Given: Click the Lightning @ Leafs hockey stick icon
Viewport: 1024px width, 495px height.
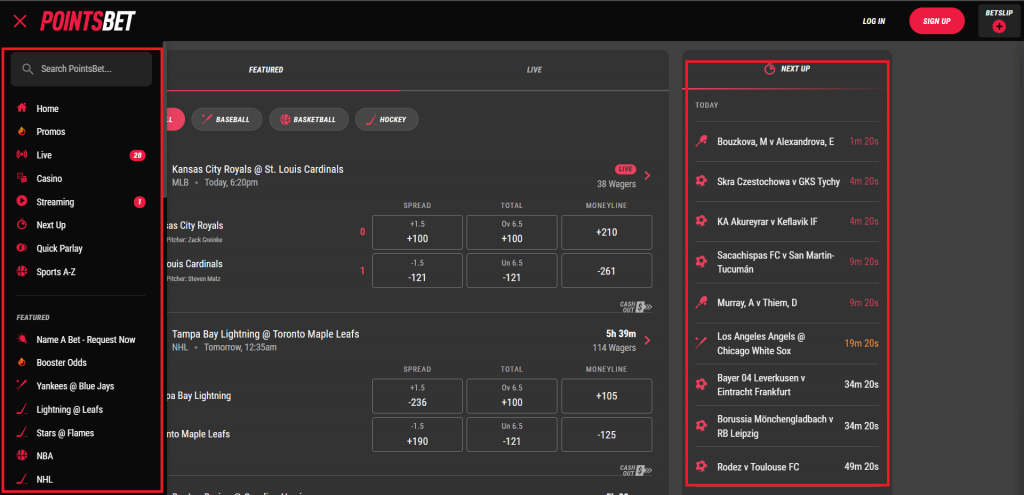Looking at the screenshot, I should pyautogui.click(x=22, y=409).
